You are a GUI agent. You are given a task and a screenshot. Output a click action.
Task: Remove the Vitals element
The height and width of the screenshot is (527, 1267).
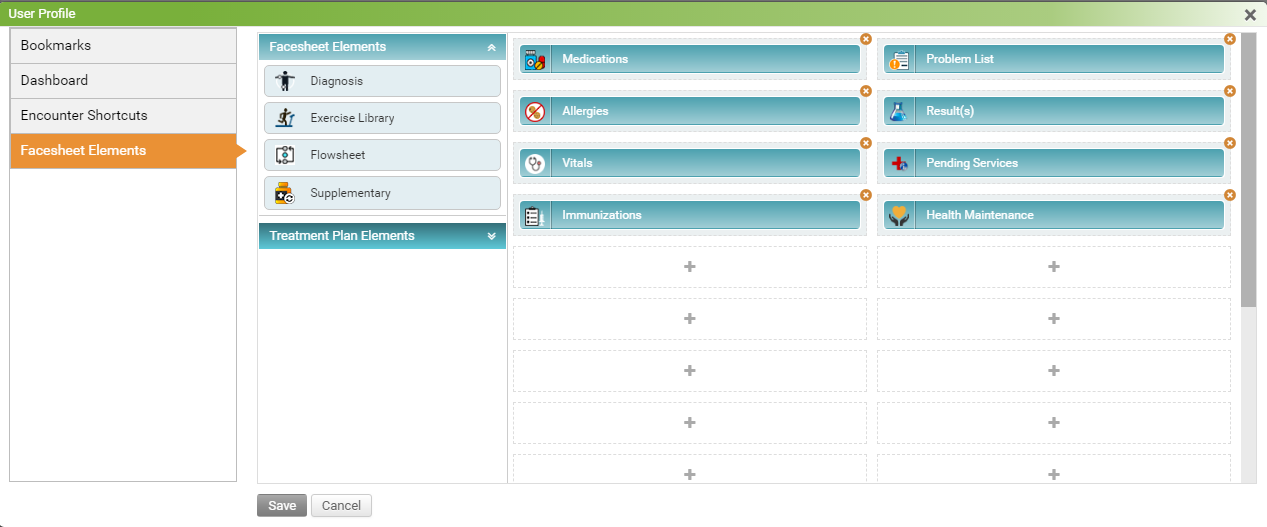(866, 143)
